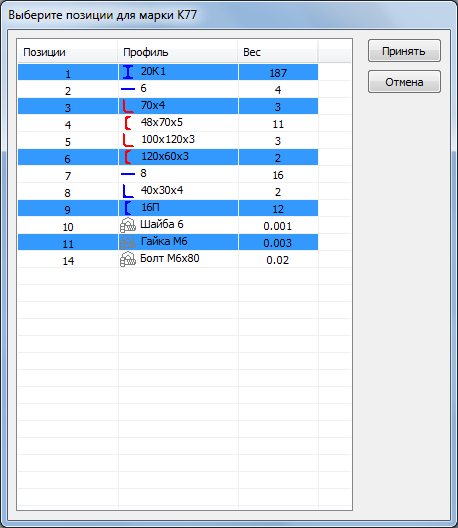Select position number 11 cell
Image resolution: width=458 pixels, height=528 pixels.
pyautogui.click(x=68, y=242)
